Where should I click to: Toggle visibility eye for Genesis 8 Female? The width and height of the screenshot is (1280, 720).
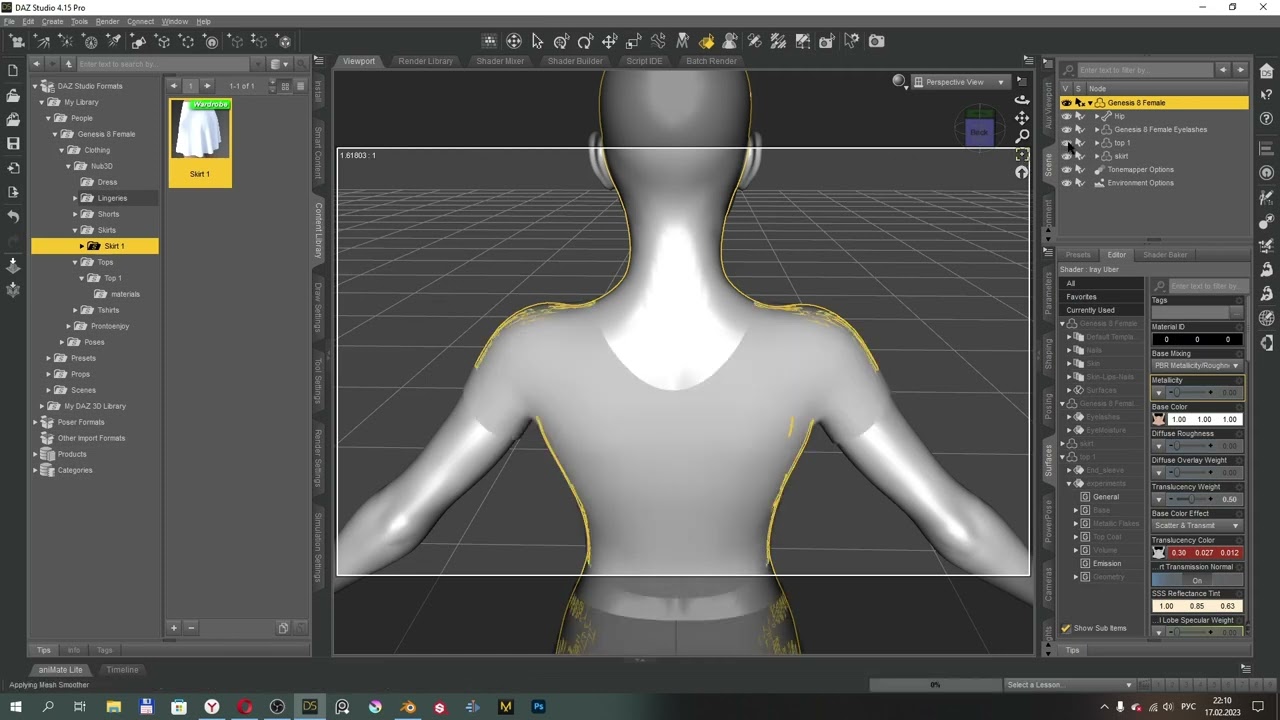1066,103
